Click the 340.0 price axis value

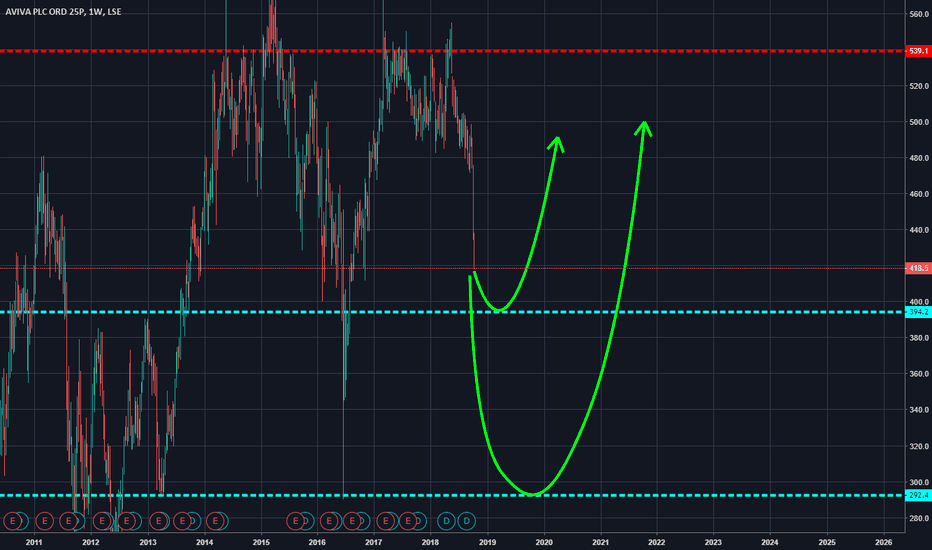click(919, 410)
